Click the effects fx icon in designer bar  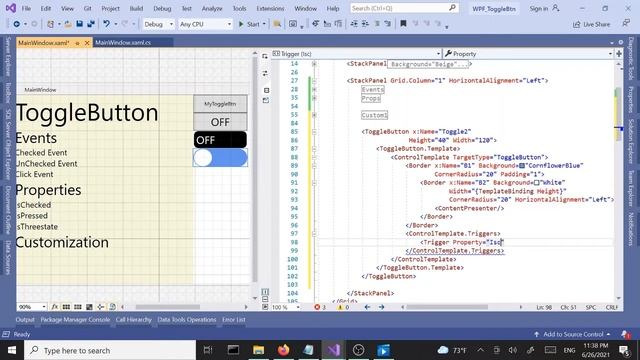click(x=54, y=307)
